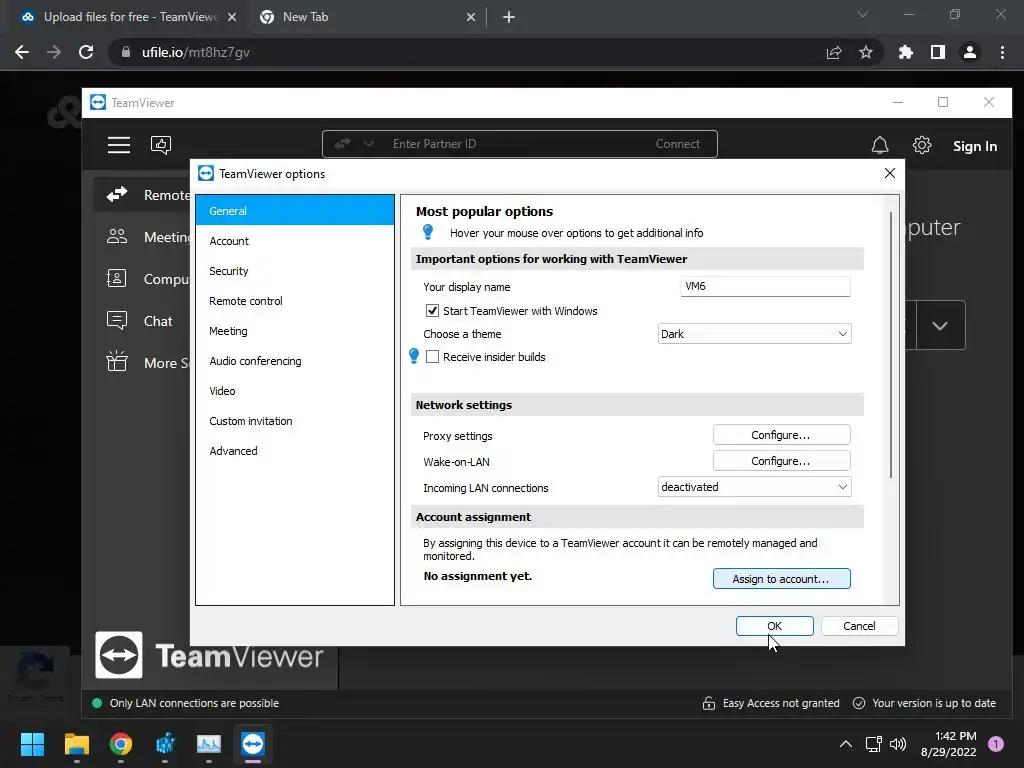Select the Remote control options category
This screenshot has height=768, width=1024.
[295, 300]
